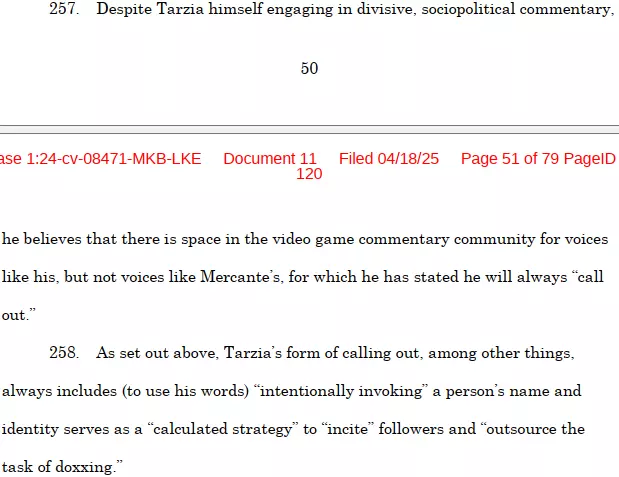Click 'video game commentary community' text
Screen dimensions: 619x477
[x=403, y=239]
